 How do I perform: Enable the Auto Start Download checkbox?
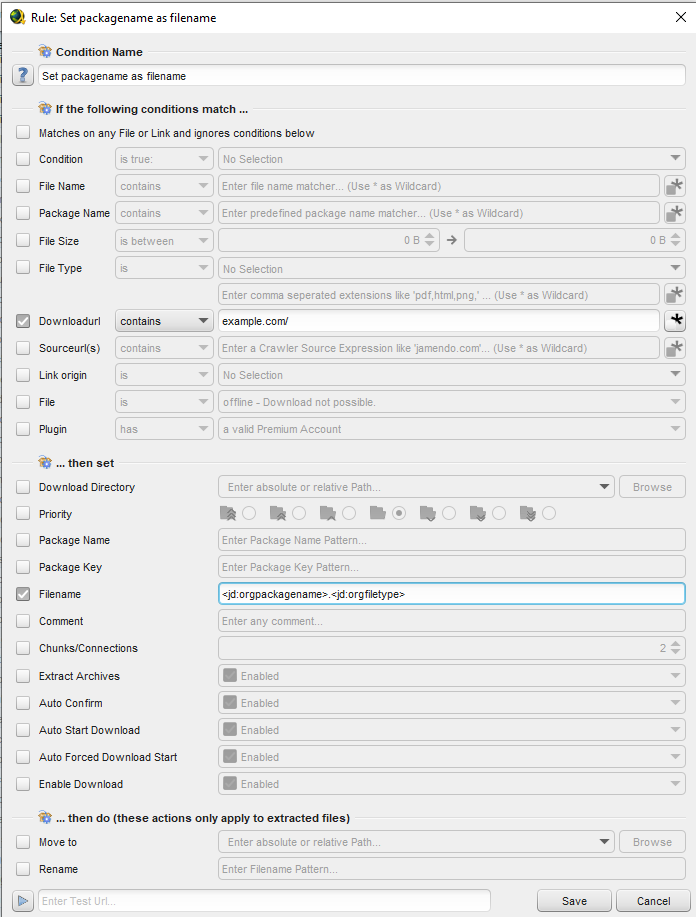(23, 730)
